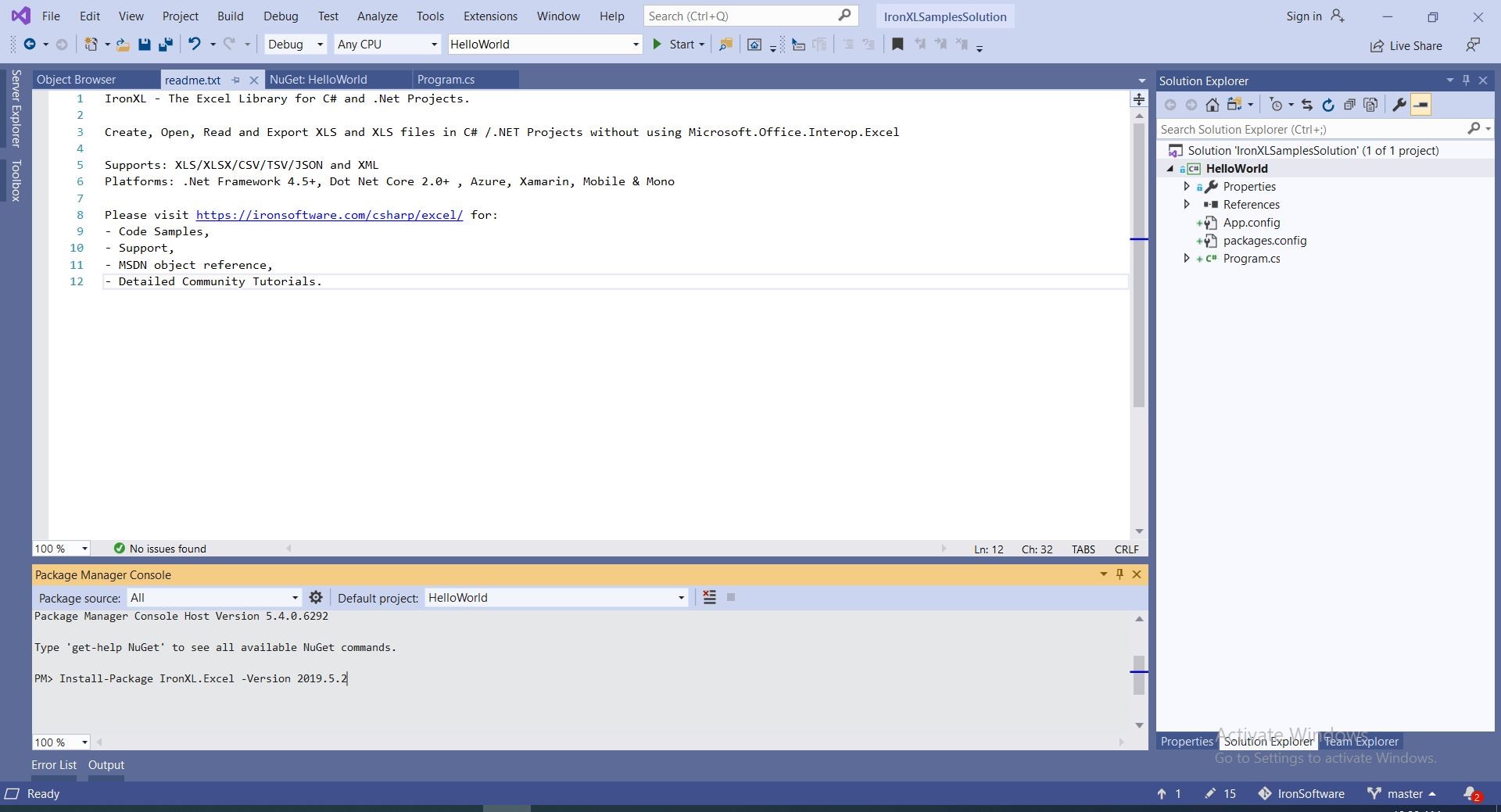Screen dimensions: 1501x812
Task: Click the Home icon in Solution Explorer
Action: click(1212, 105)
